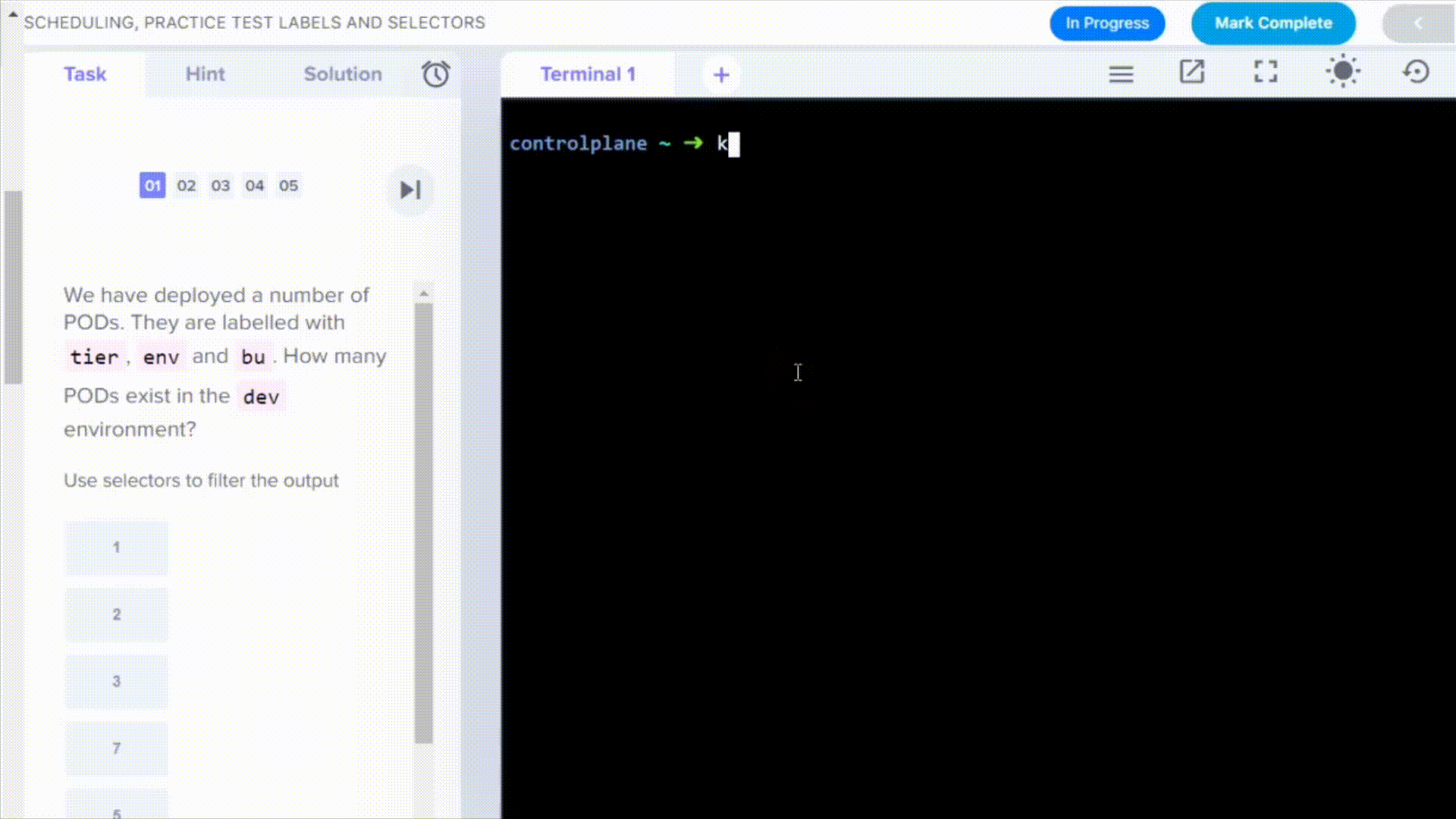Image resolution: width=1456 pixels, height=819 pixels.
Task: Click the 'In Progress' status icon
Action: (1107, 22)
